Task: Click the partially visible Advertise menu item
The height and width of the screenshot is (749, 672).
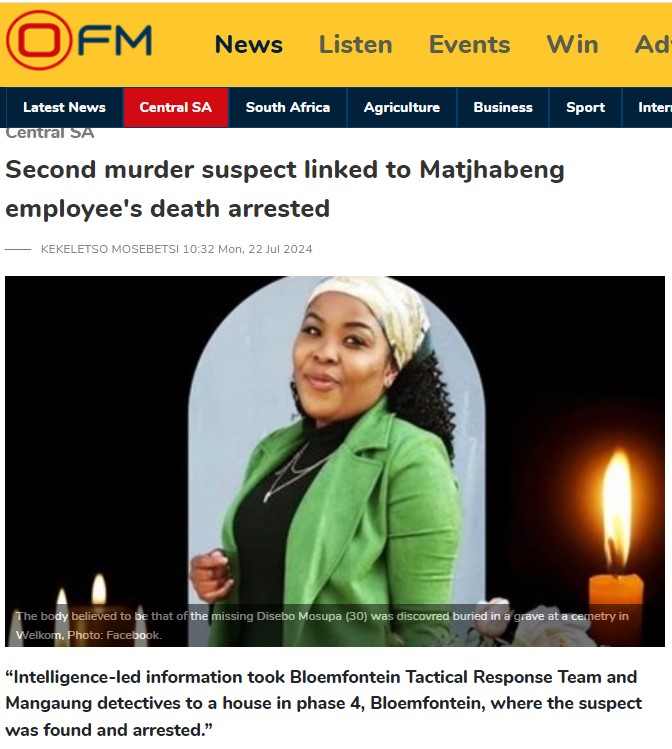Action: click(x=653, y=44)
